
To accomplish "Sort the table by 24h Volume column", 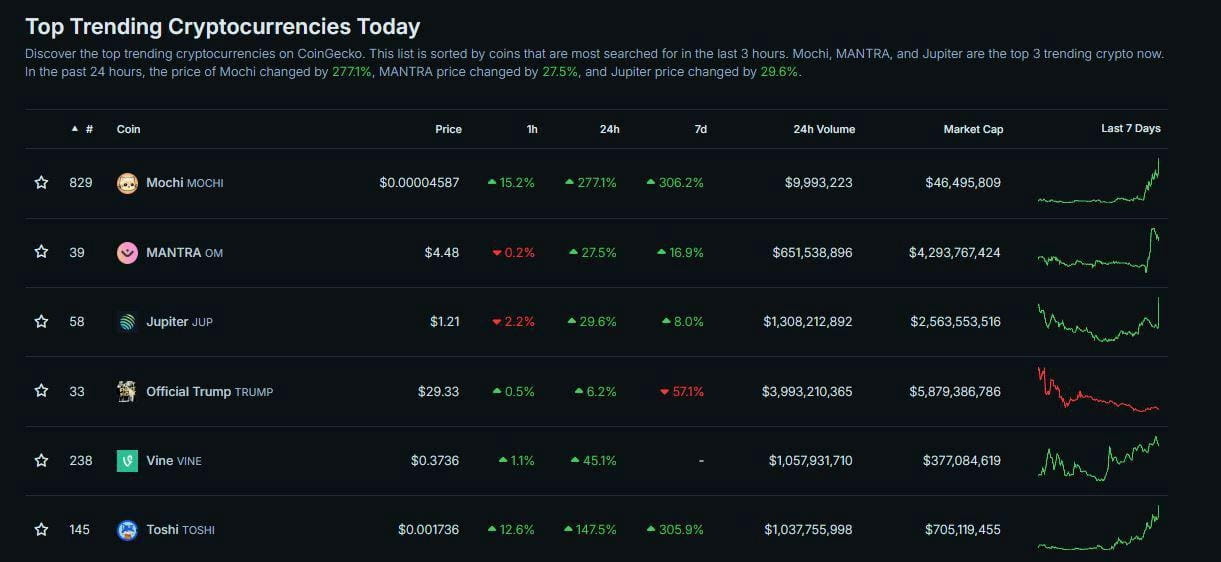I will 824,129.
